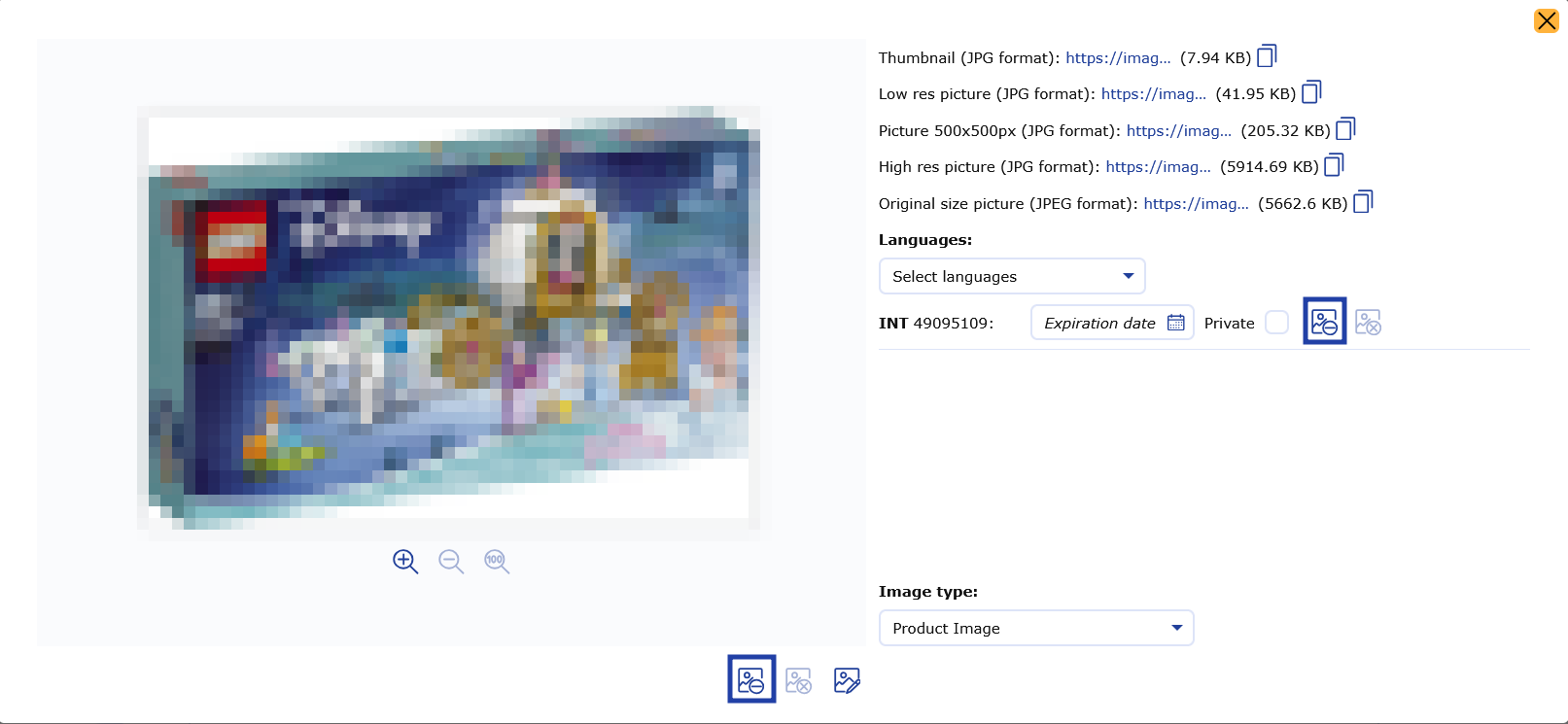Click the '(5662.6 KB)' file size

point(1303,204)
